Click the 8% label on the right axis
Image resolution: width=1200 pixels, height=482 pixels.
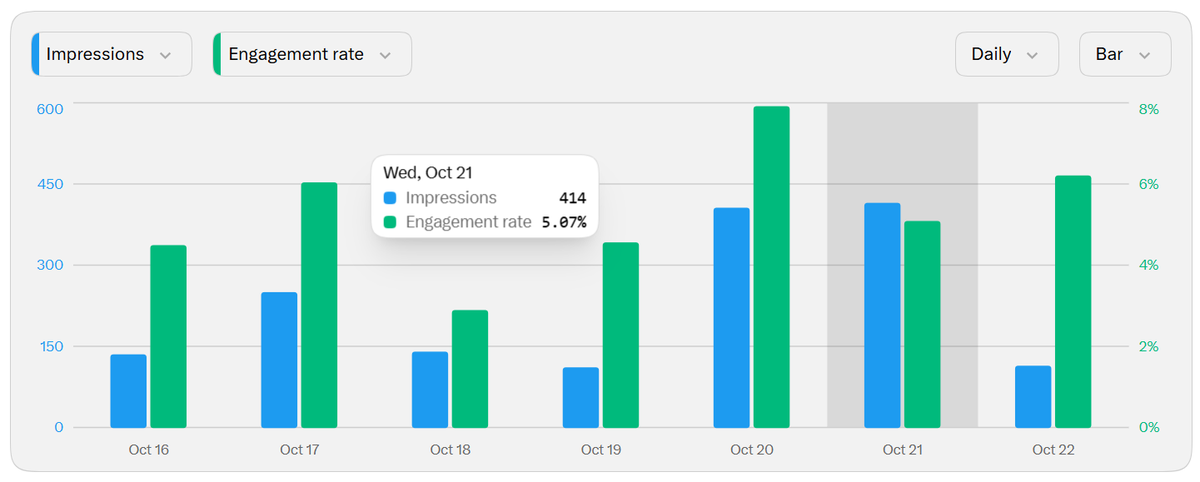point(1148,109)
